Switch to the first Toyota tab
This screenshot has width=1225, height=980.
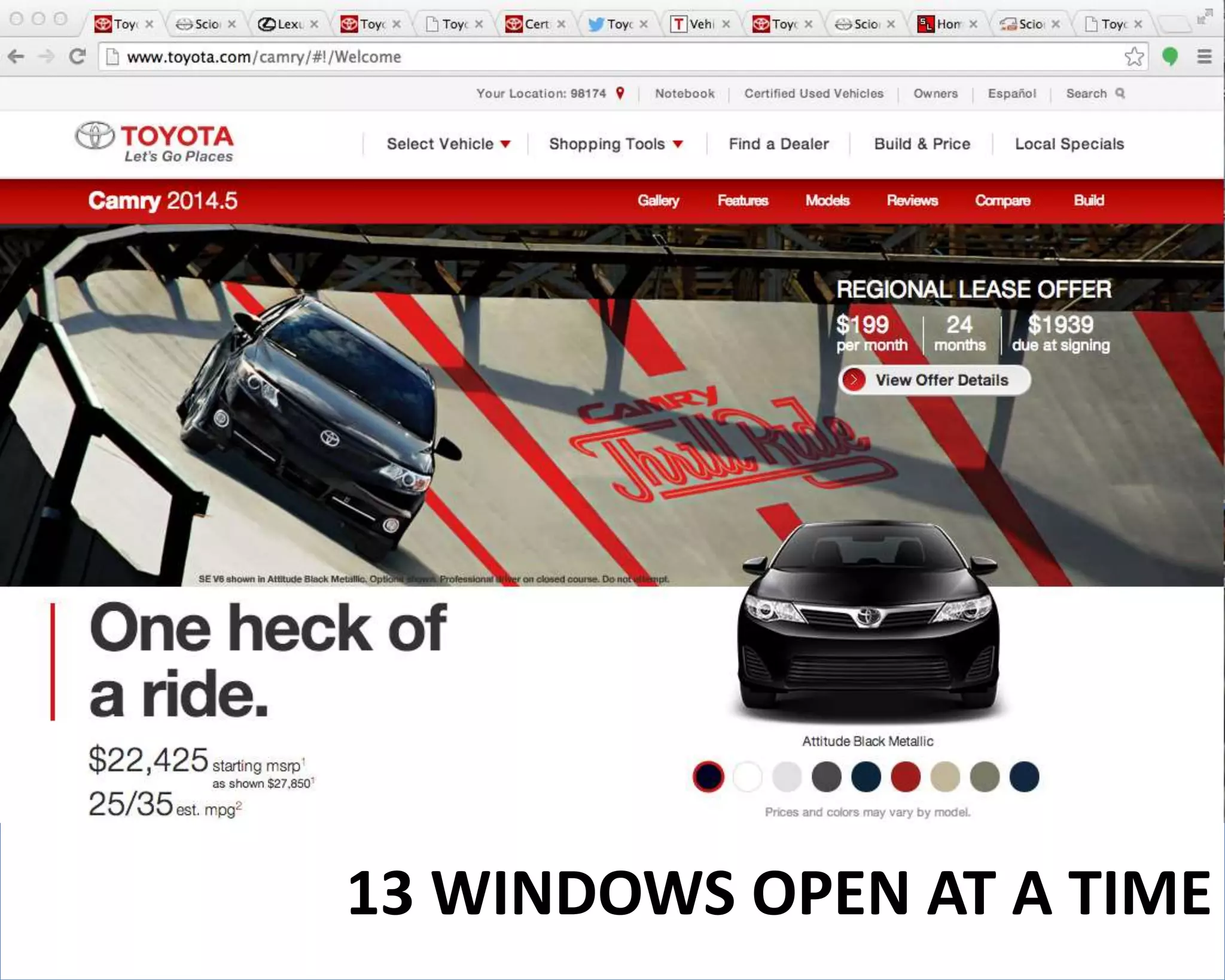click(124, 24)
